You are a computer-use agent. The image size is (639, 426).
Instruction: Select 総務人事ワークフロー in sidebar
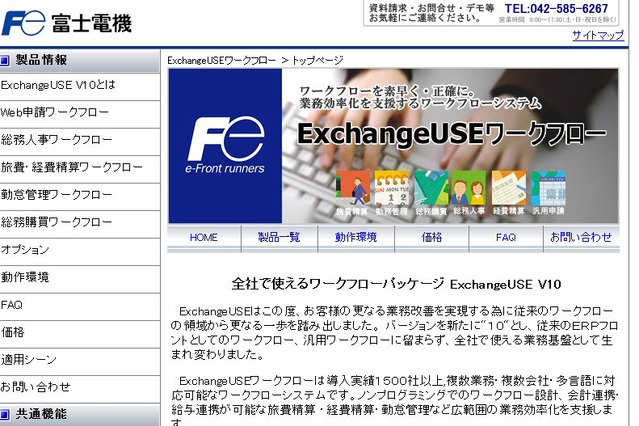click(x=80, y=140)
